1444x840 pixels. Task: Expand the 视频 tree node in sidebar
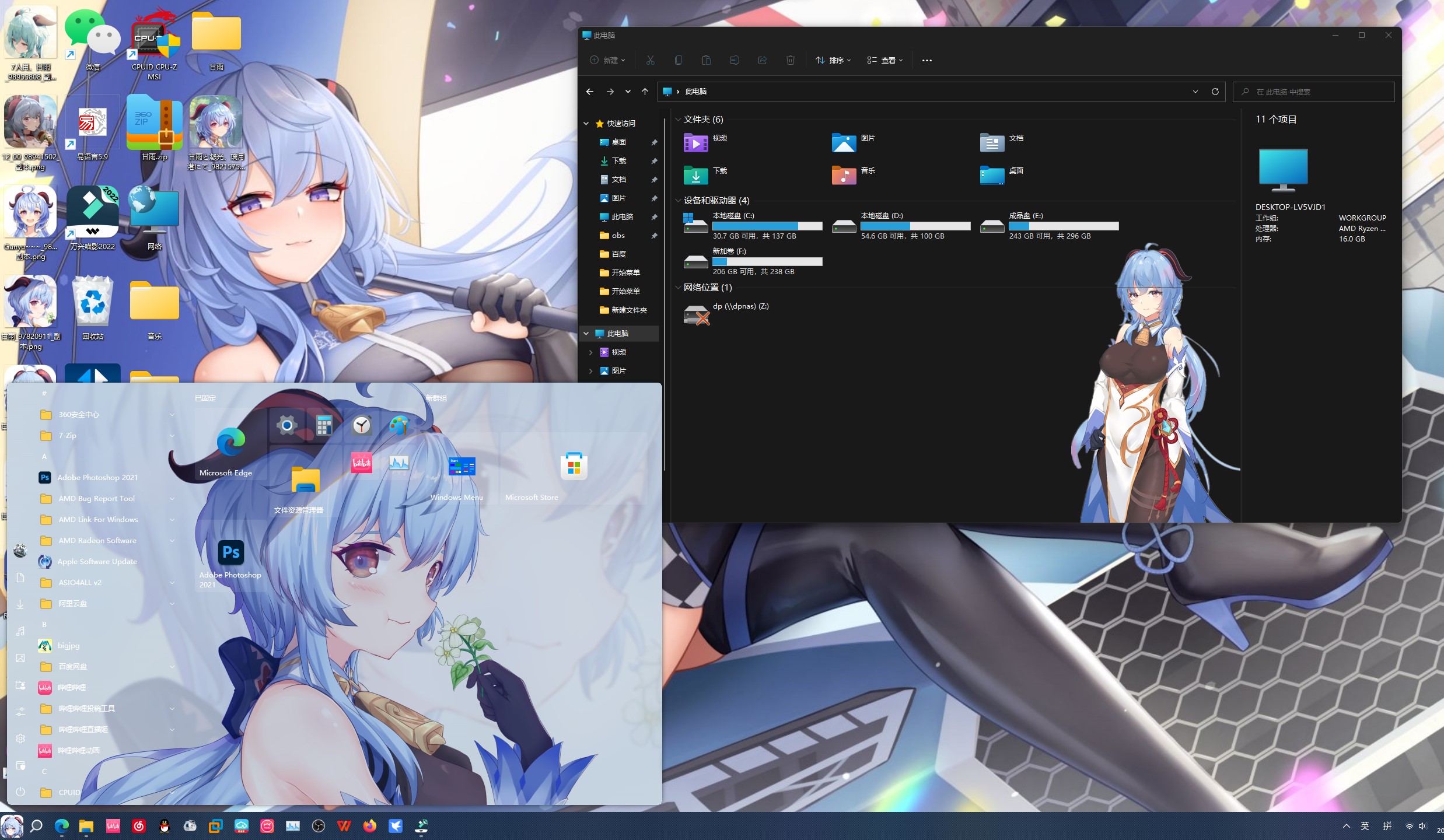coord(590,352)
